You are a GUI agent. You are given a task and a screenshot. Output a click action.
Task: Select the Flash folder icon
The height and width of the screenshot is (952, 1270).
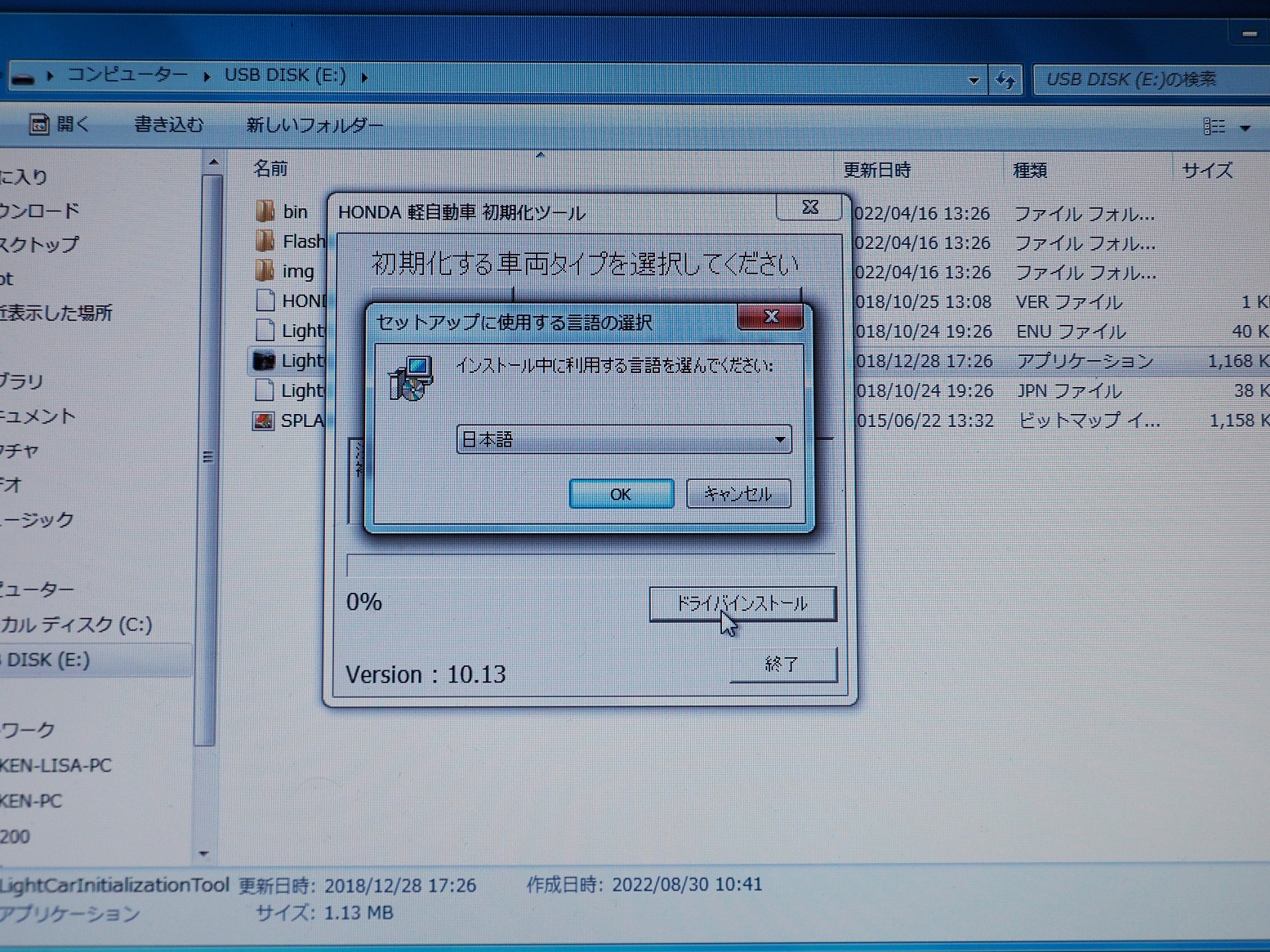(x=265, y=241)
